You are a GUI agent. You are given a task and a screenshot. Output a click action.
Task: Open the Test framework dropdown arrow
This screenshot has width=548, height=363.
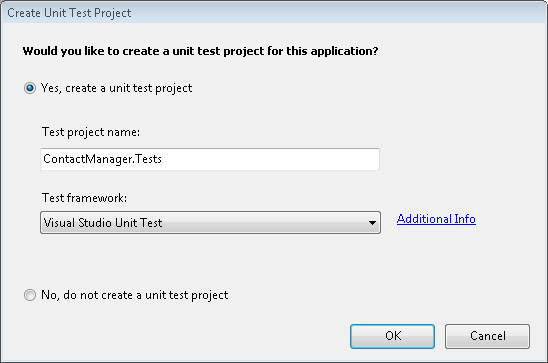click(x=372, y=223)
